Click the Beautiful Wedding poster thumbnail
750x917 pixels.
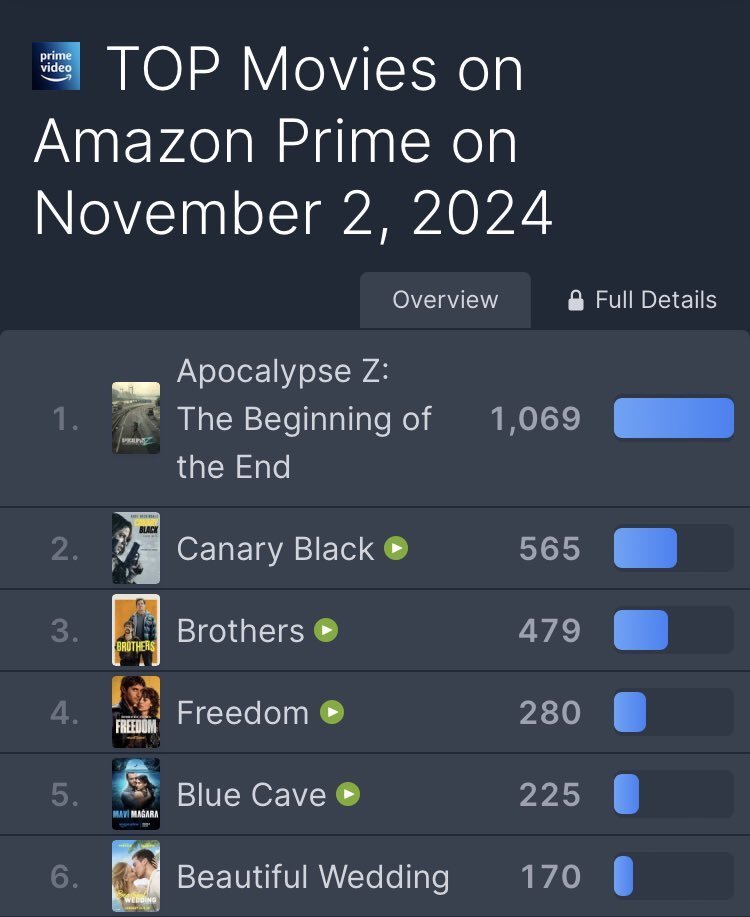coord(136,876)
